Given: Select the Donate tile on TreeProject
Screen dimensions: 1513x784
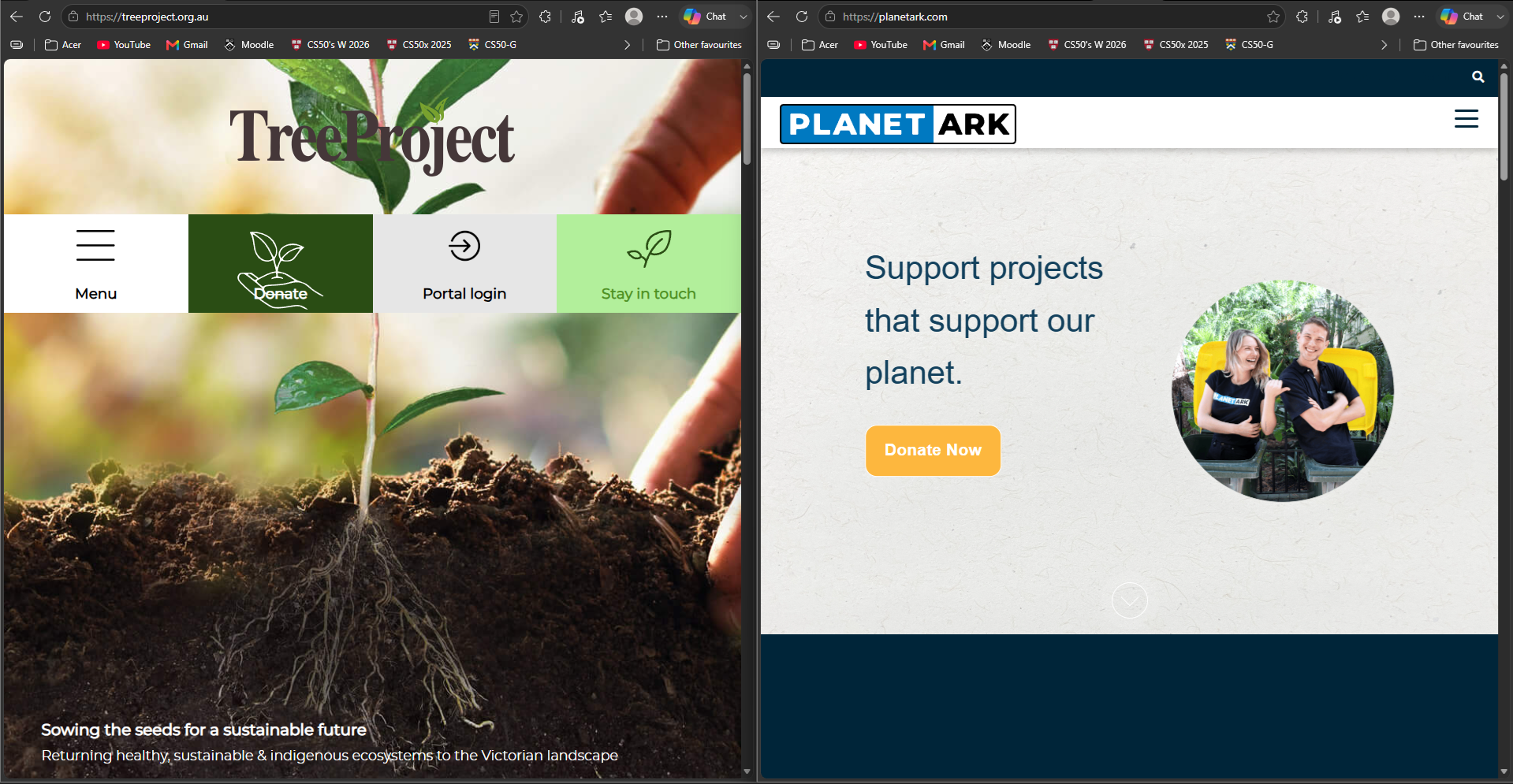Looking at the screenshot, I should [281, 263].
